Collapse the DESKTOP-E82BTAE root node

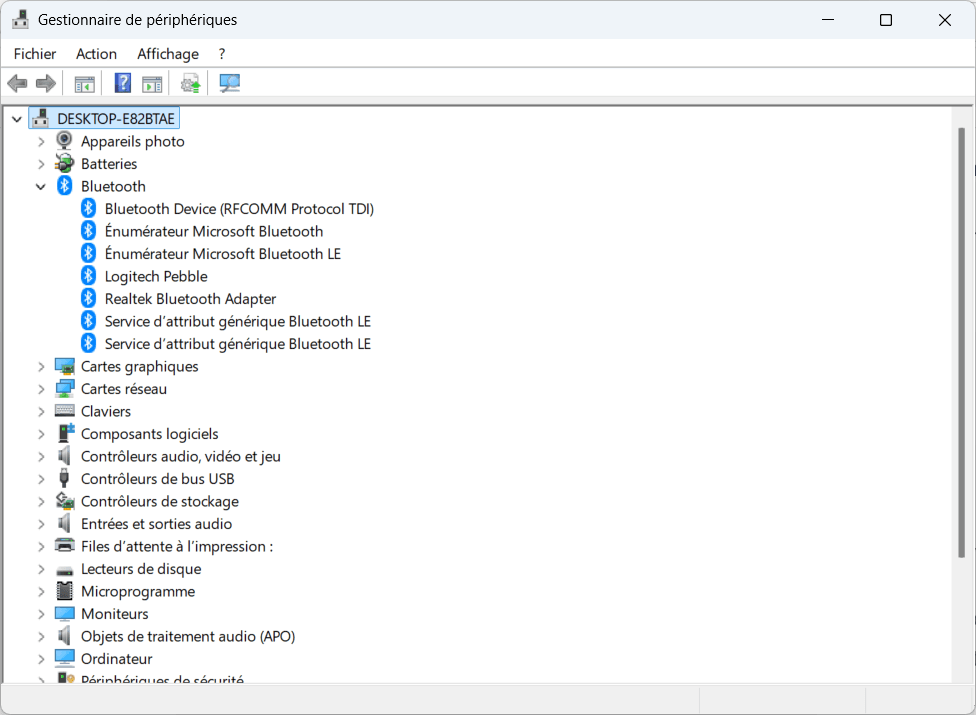(x=17, y=119)
